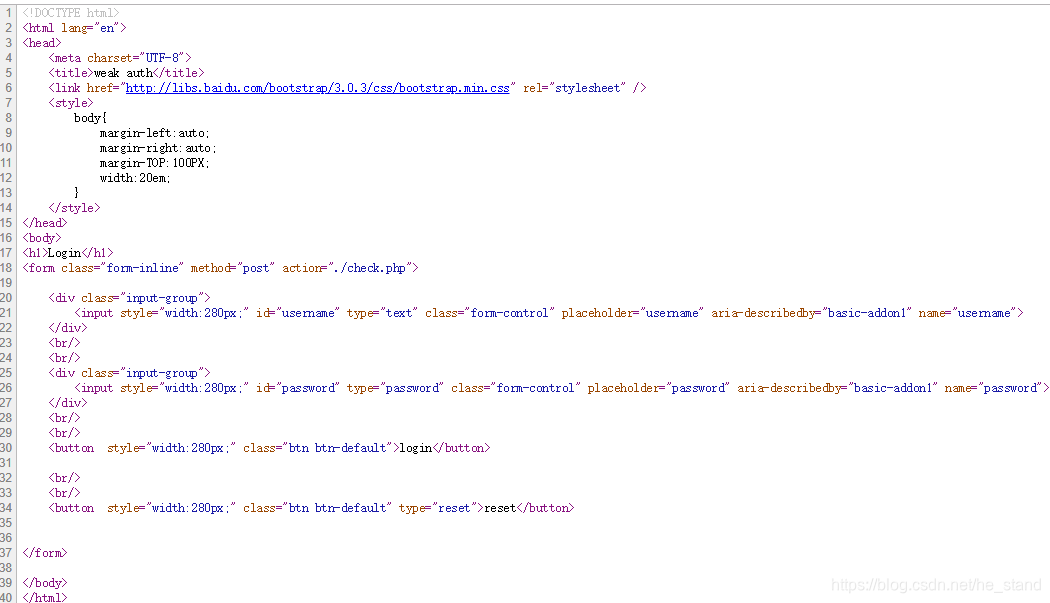
Task: Click the opening <body> tag on line 16
Action: point(42,238)
